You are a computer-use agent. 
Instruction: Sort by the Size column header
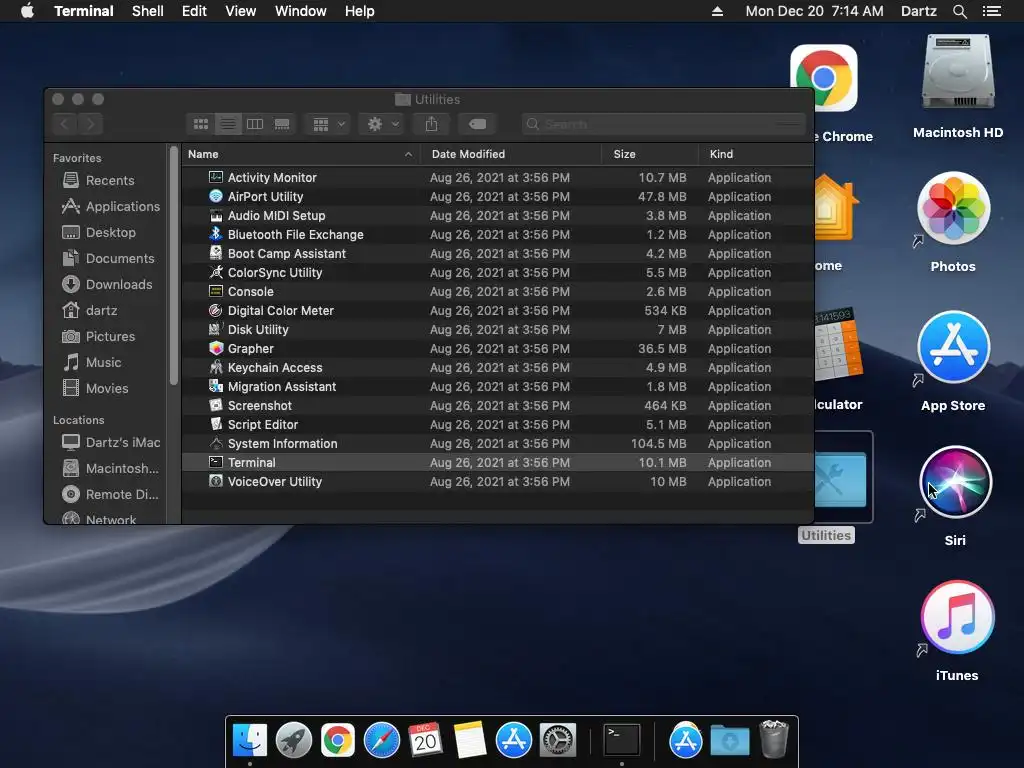coord(650,154)
